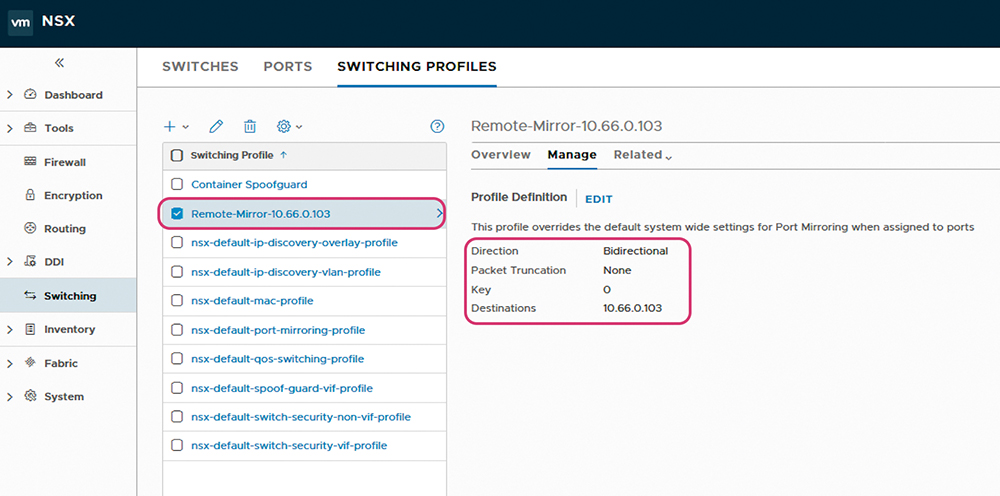Click the Dashboard gauge icon

tap(31, 94)
